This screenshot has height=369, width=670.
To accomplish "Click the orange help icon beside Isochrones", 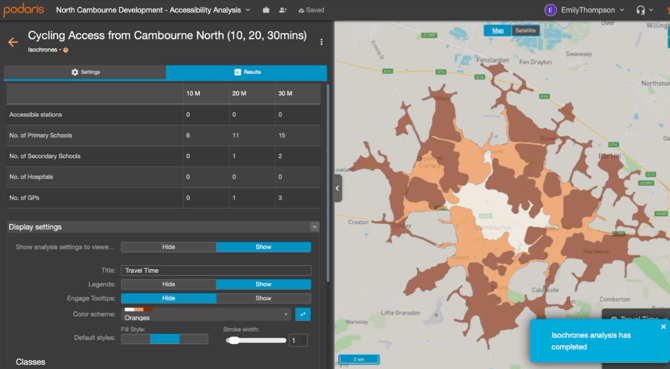I will [66, 50].
